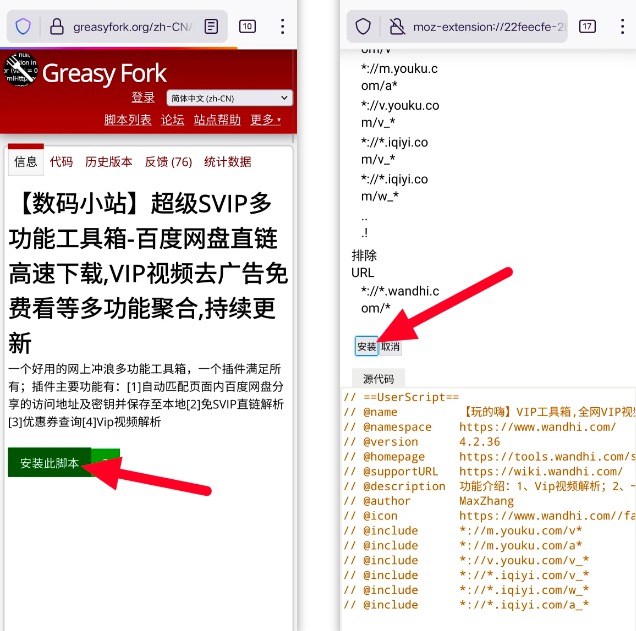Click the padlock site security icon

coord(56,27)
